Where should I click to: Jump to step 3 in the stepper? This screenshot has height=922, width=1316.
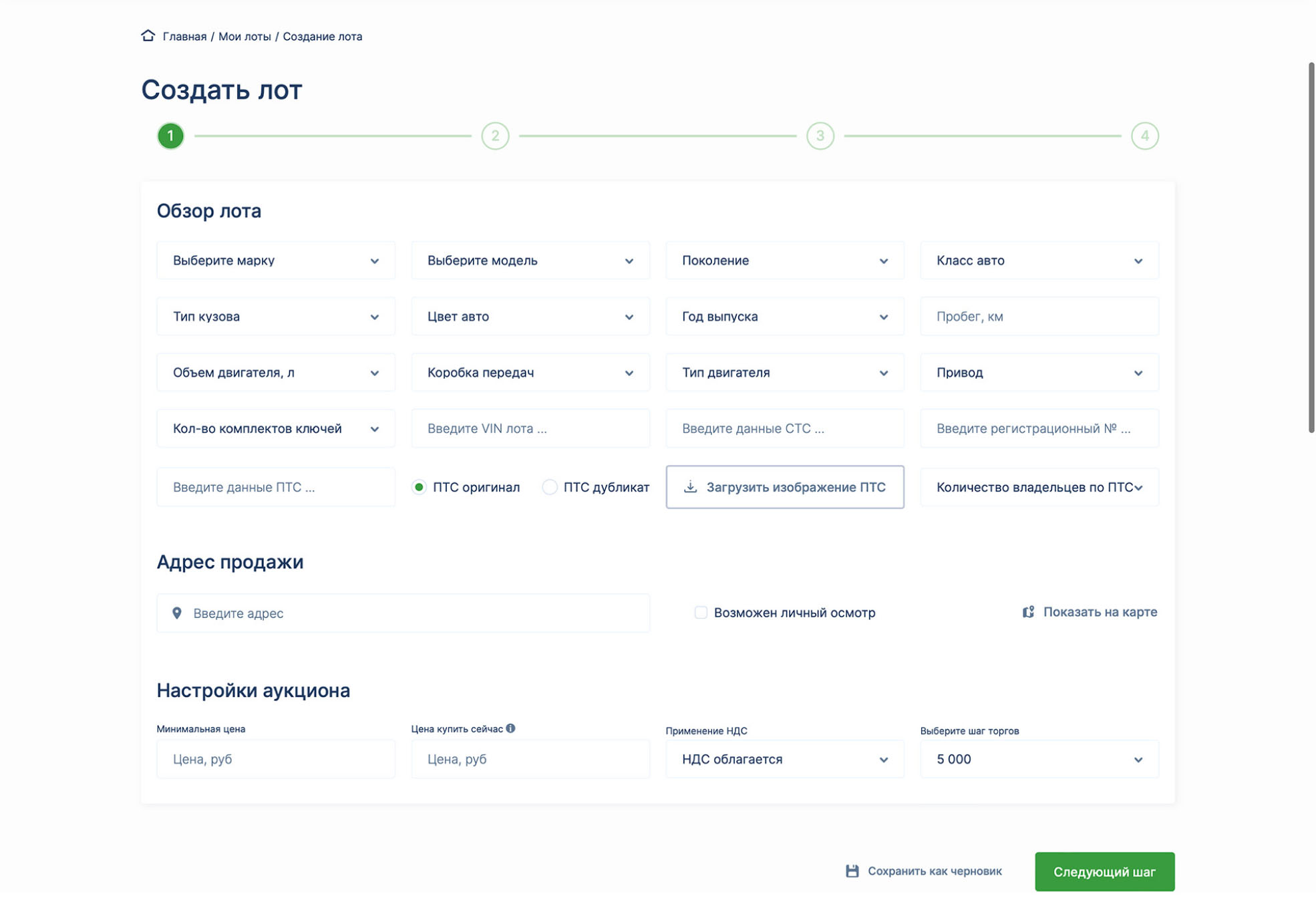(x=820, y=136)
